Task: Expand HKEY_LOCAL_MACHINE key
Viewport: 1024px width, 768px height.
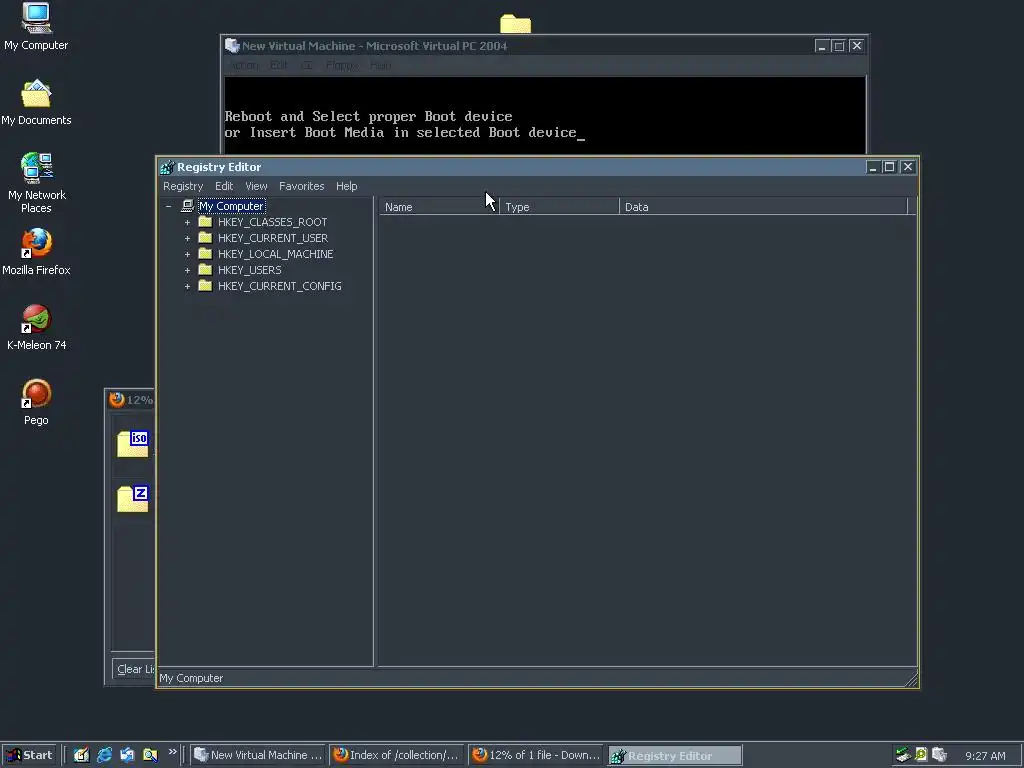Action: tap(187, 255)
